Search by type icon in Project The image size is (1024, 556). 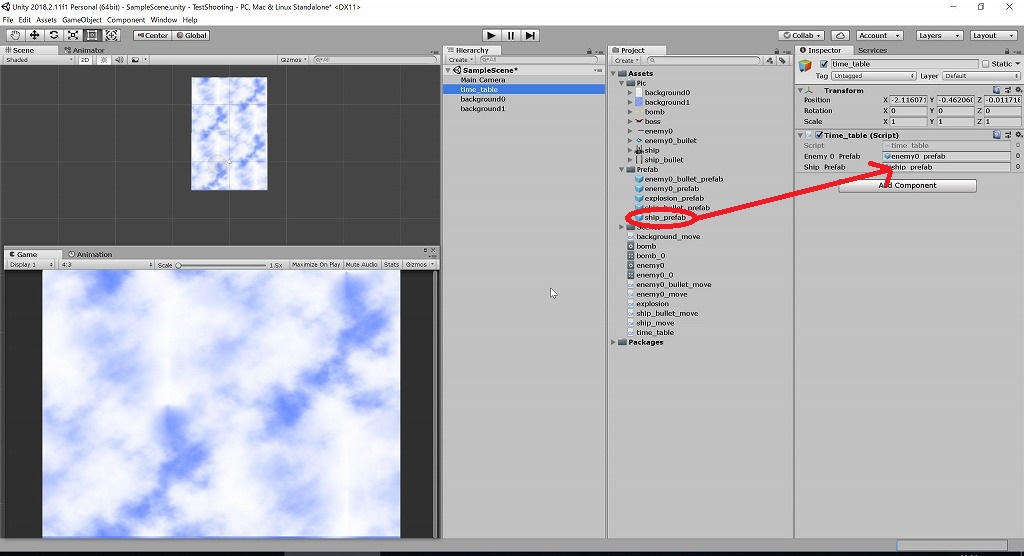pos(769,60)
